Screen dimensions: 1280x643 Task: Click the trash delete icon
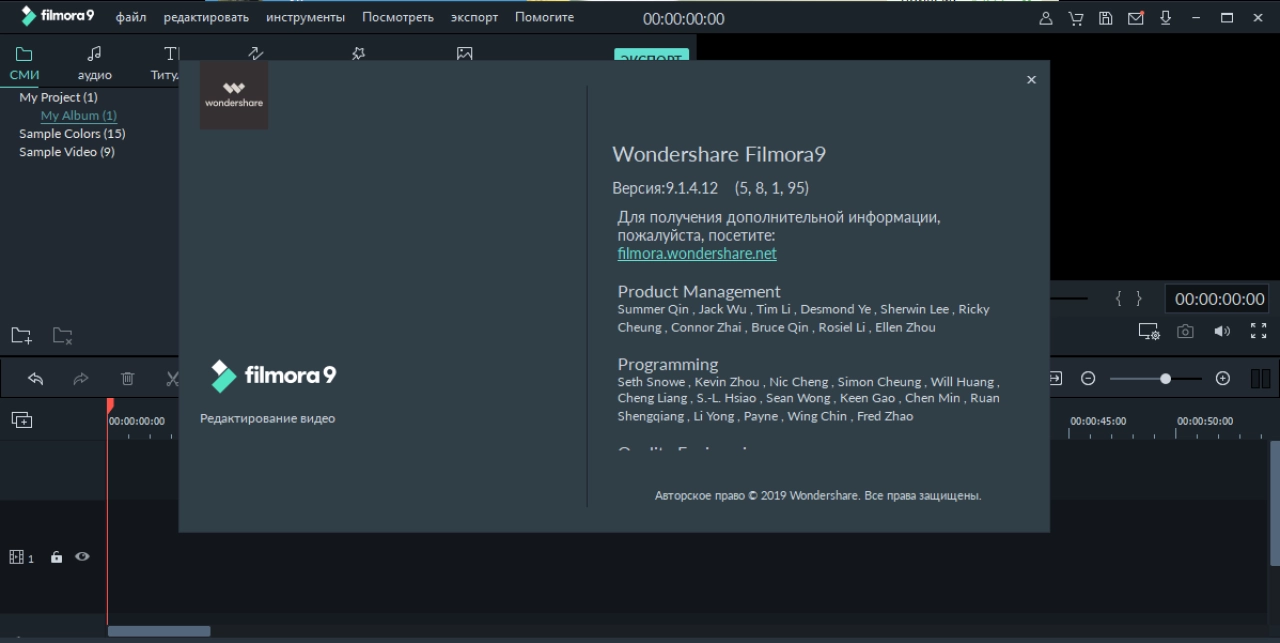tap(127, 378)
